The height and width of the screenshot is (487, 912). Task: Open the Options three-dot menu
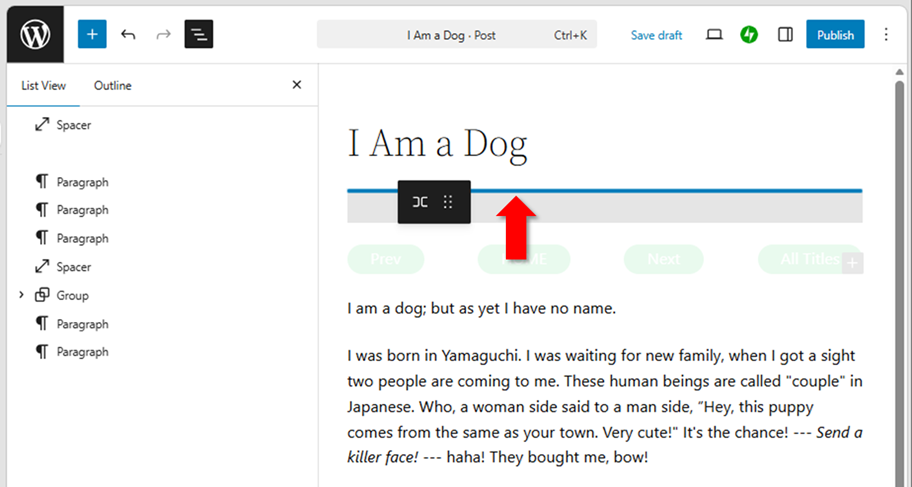coord(885,35)
